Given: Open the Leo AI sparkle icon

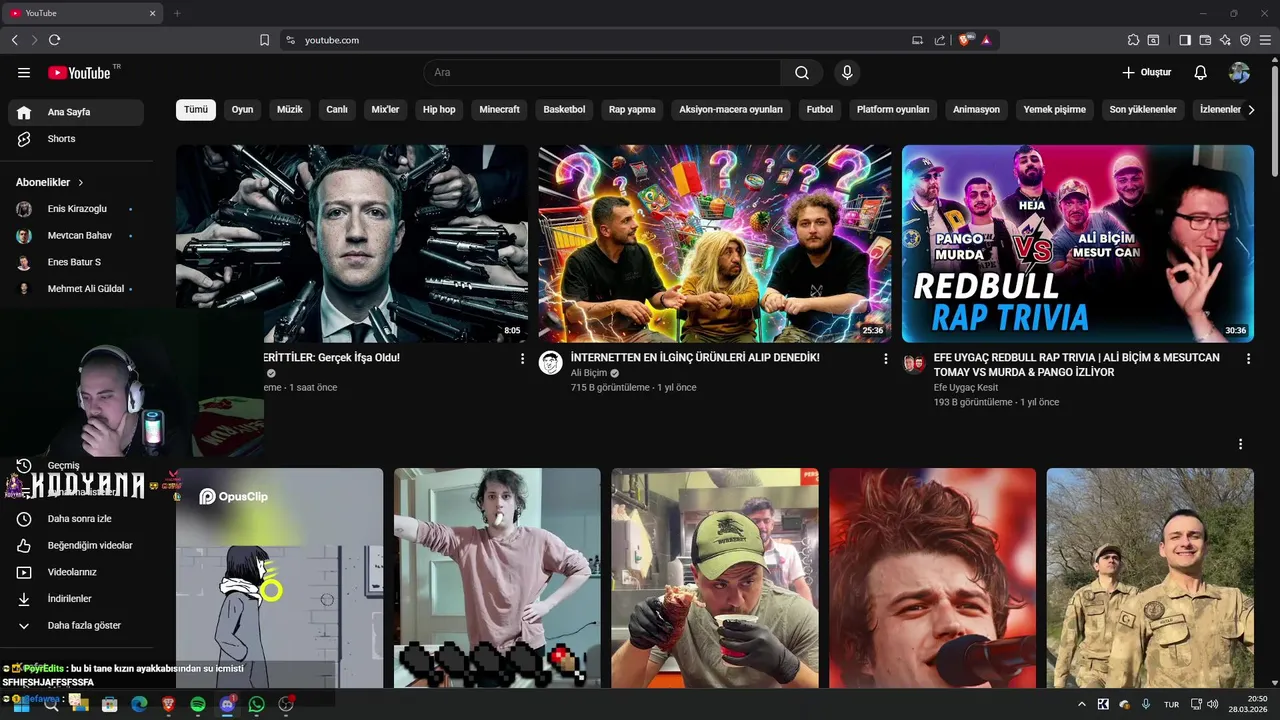Looking at the screenshot, I should (1225, 40).
